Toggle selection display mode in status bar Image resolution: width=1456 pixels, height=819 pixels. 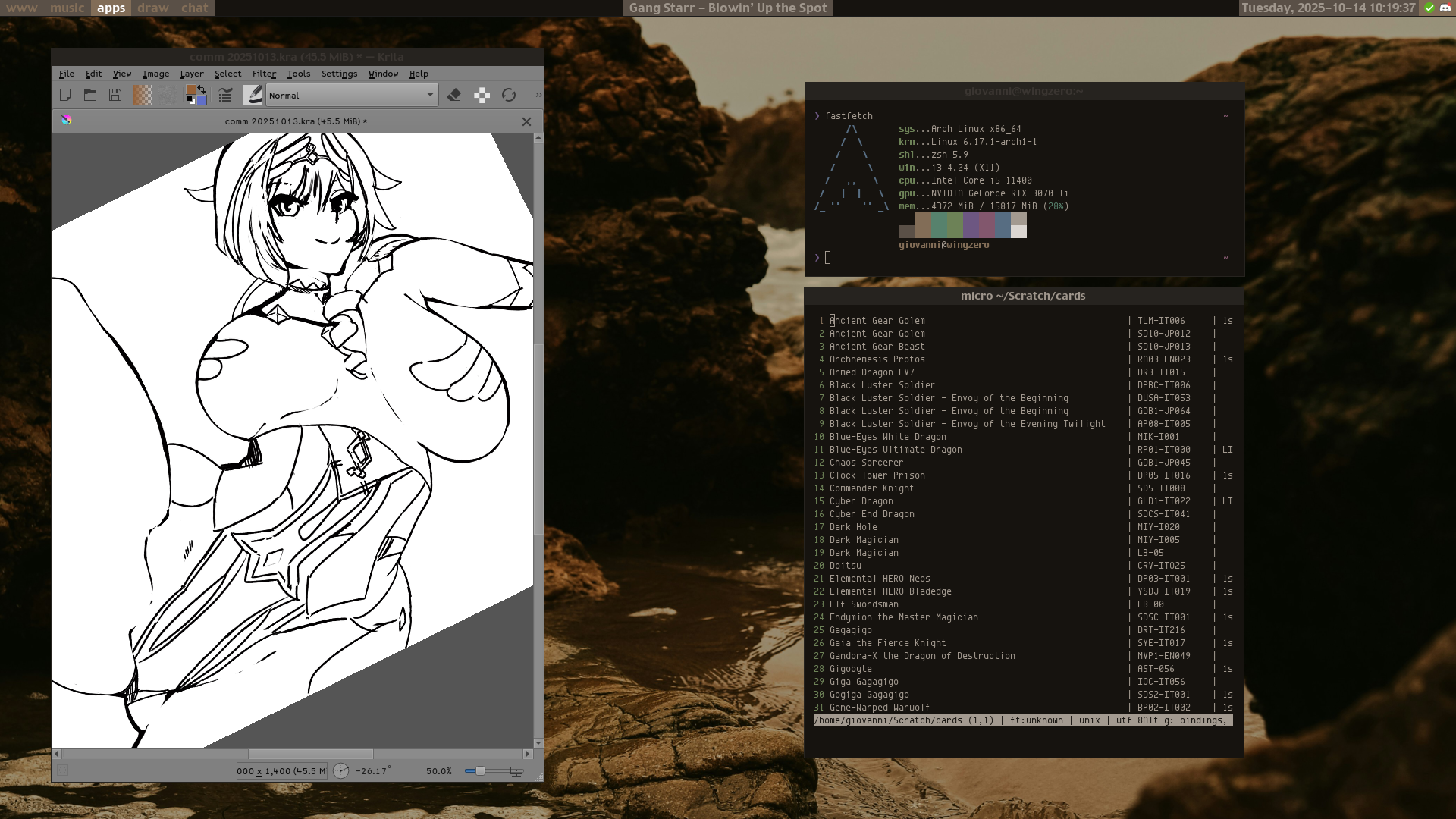tap(63, 770)
